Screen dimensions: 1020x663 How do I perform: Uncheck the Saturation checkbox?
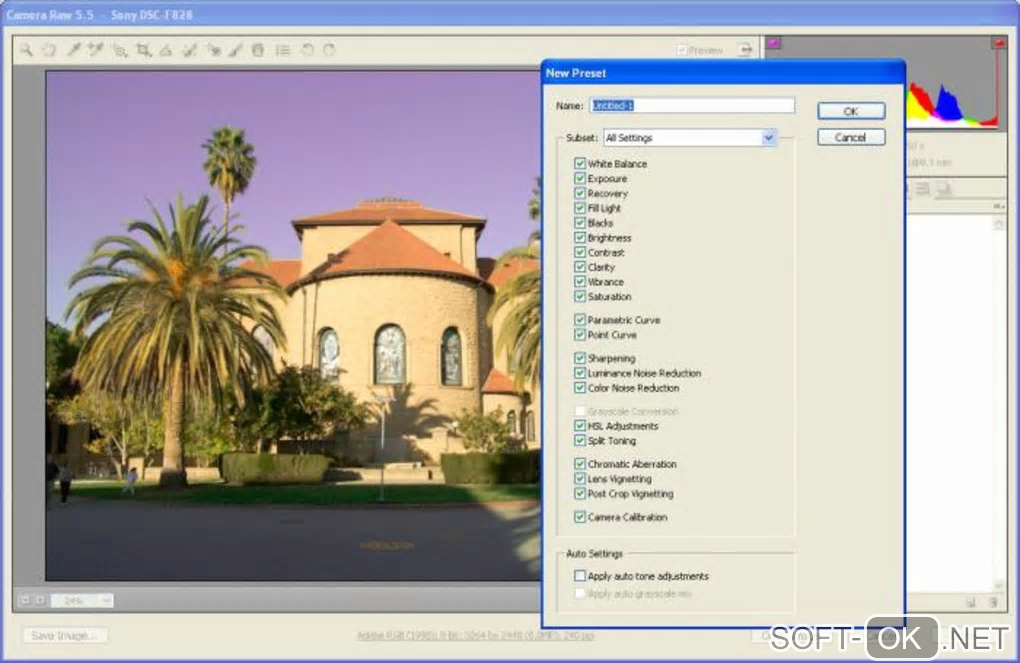[580, 296]
